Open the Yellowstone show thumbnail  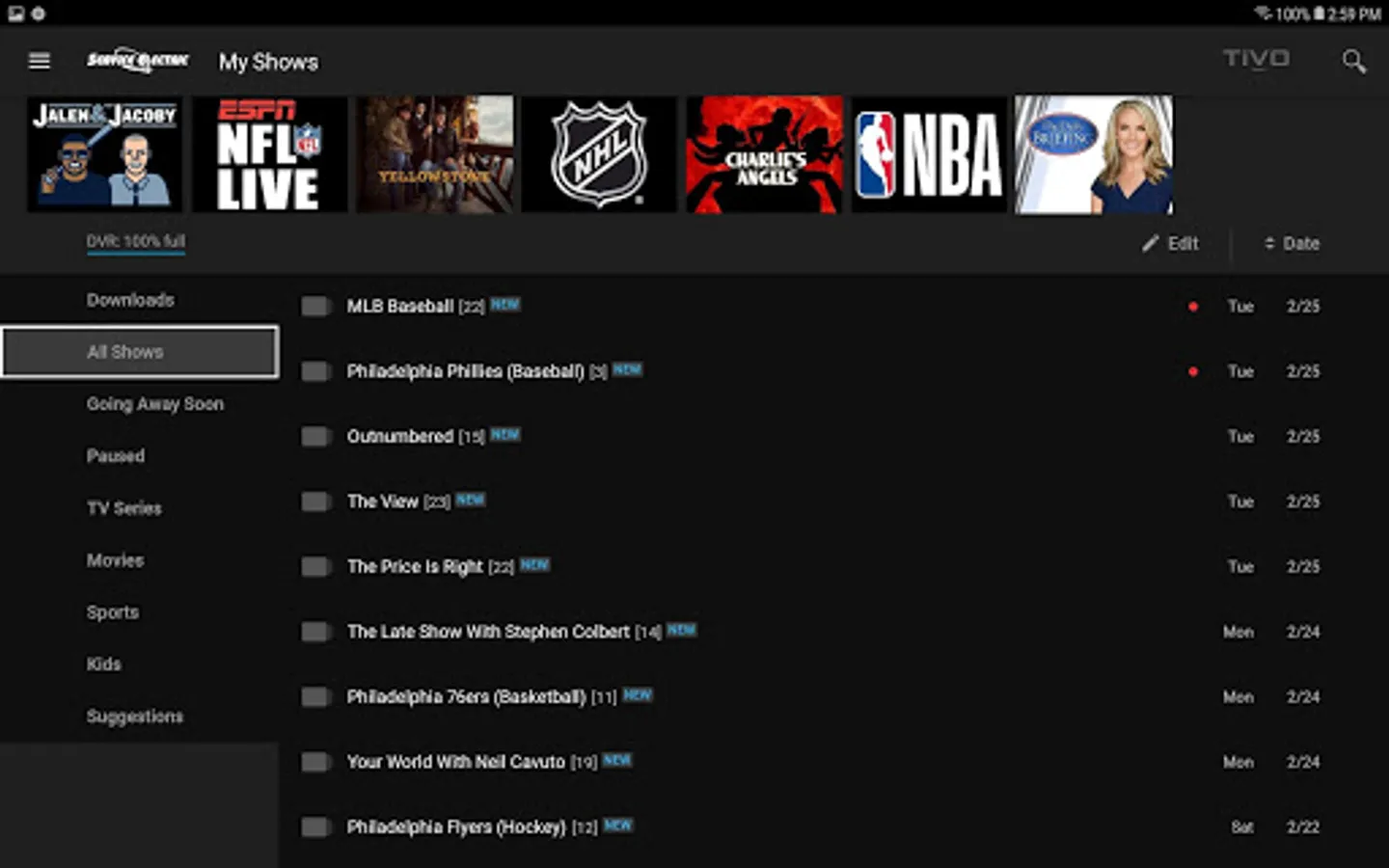click(434, 154)
